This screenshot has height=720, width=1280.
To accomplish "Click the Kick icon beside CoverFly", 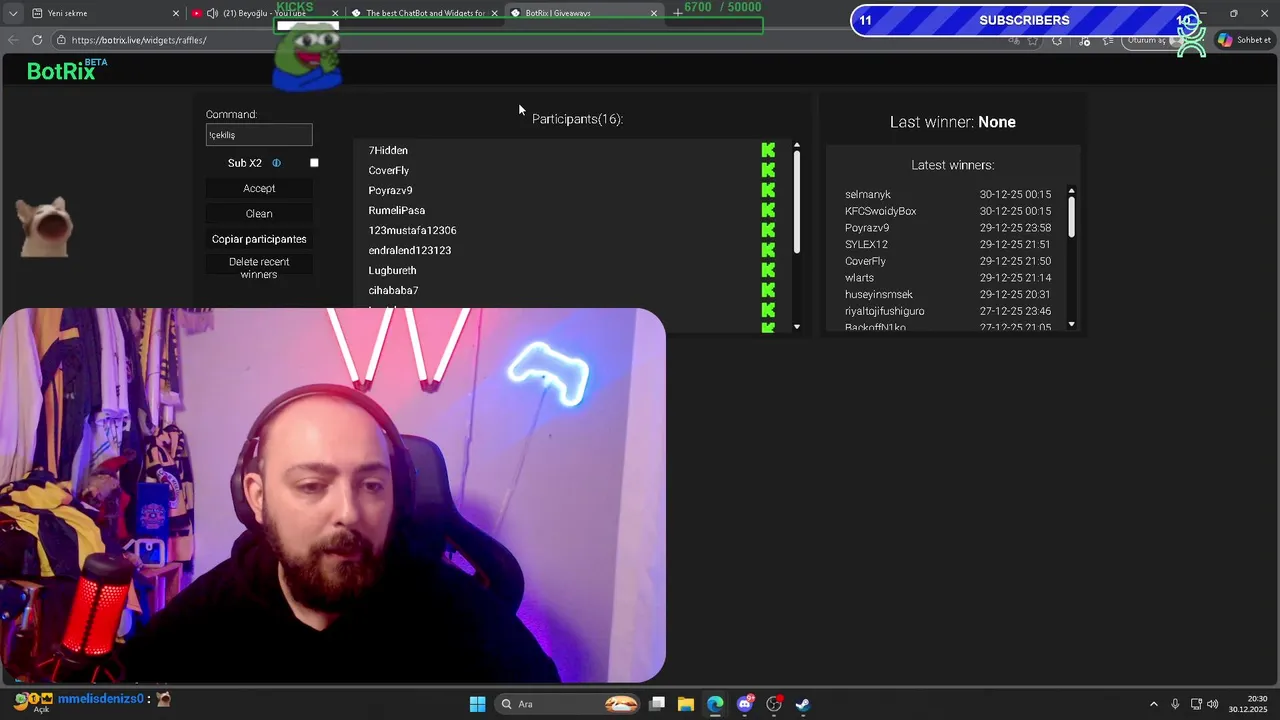I will pos(768,170).
